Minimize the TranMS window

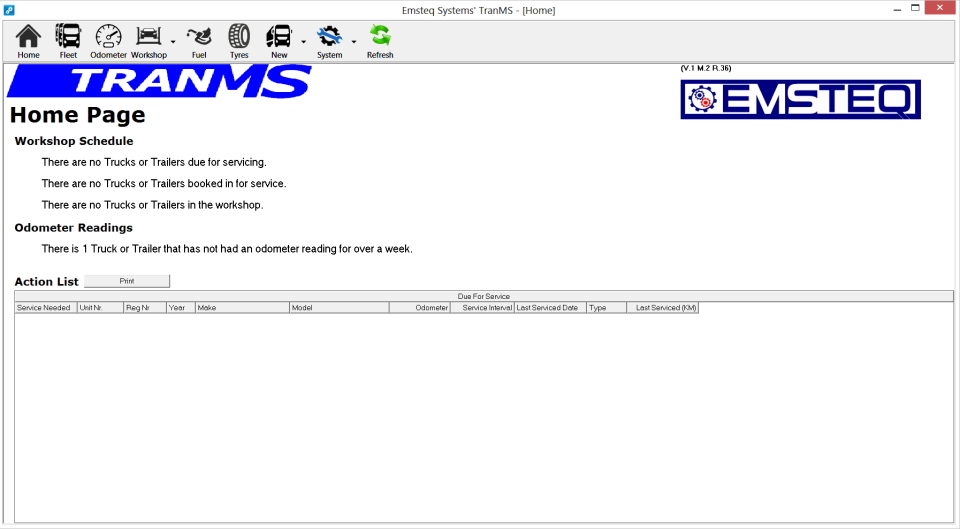(897, 9)
